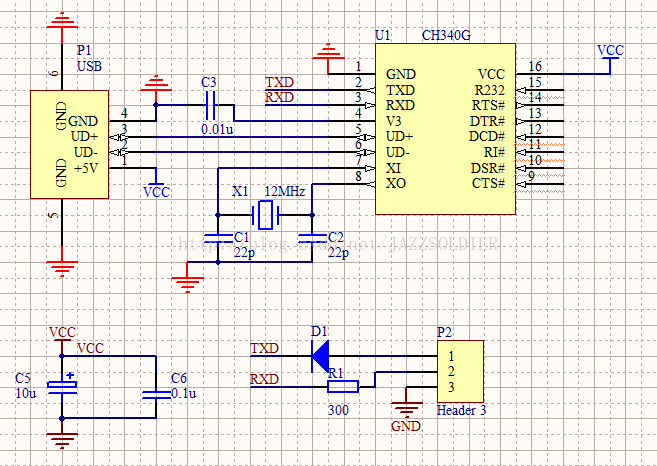Click TXD net label at U1 pin 2

(x=279, y=82)
